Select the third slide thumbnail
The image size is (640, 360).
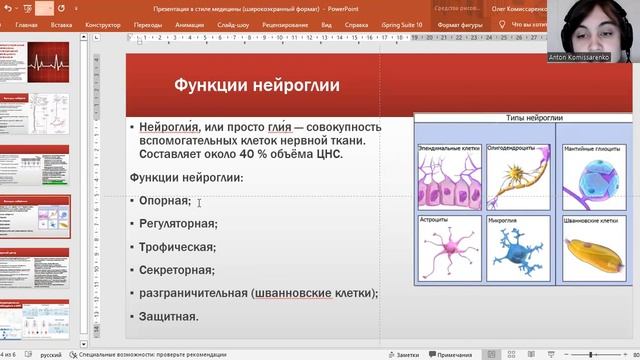pos(35,165)
